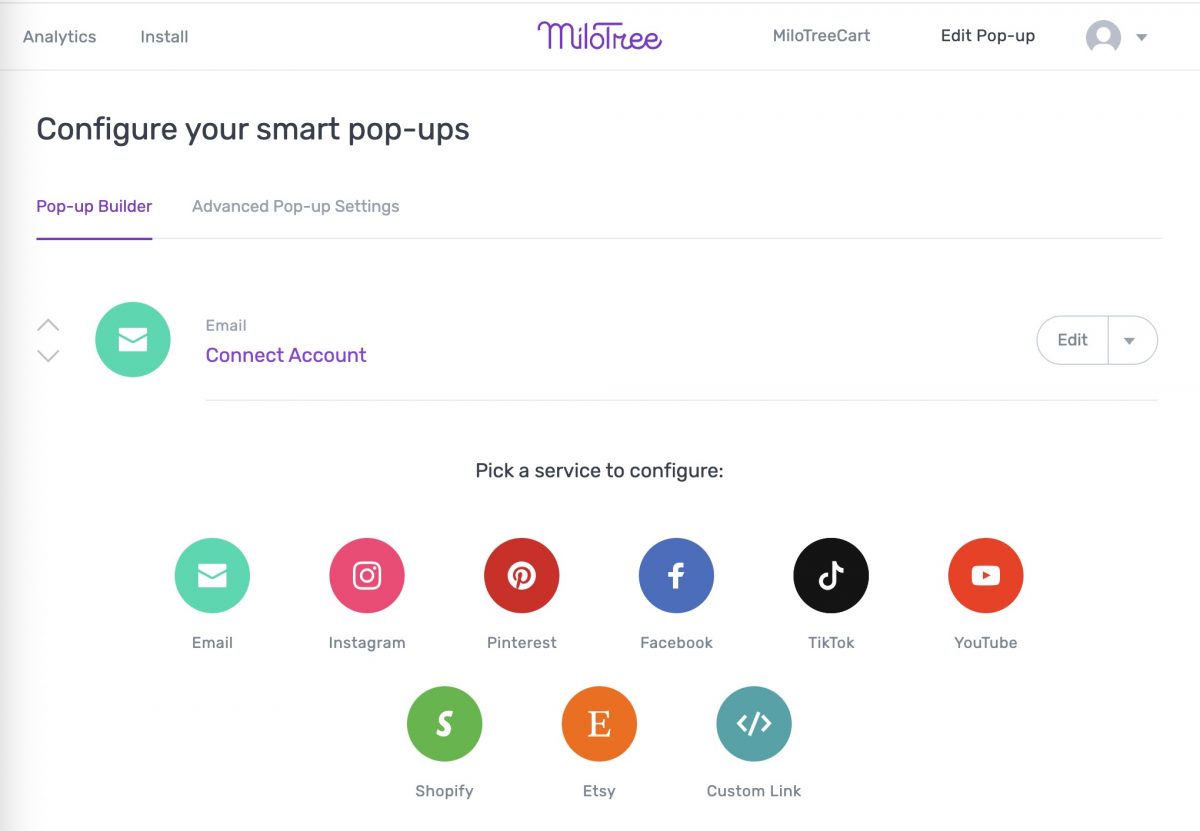Pick the Facebook service icon
The width and height of the screenshot is (1200, 831).
(x=676, y=576)
